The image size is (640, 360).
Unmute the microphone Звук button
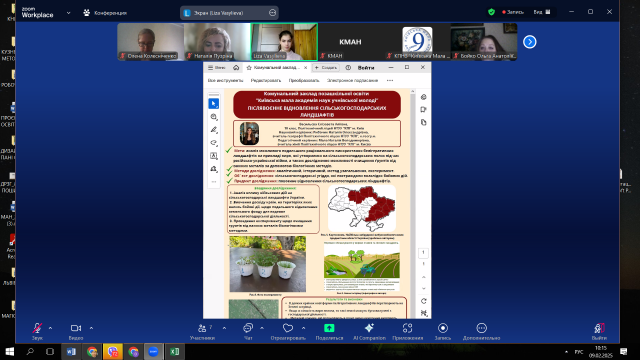coord(37,331)
